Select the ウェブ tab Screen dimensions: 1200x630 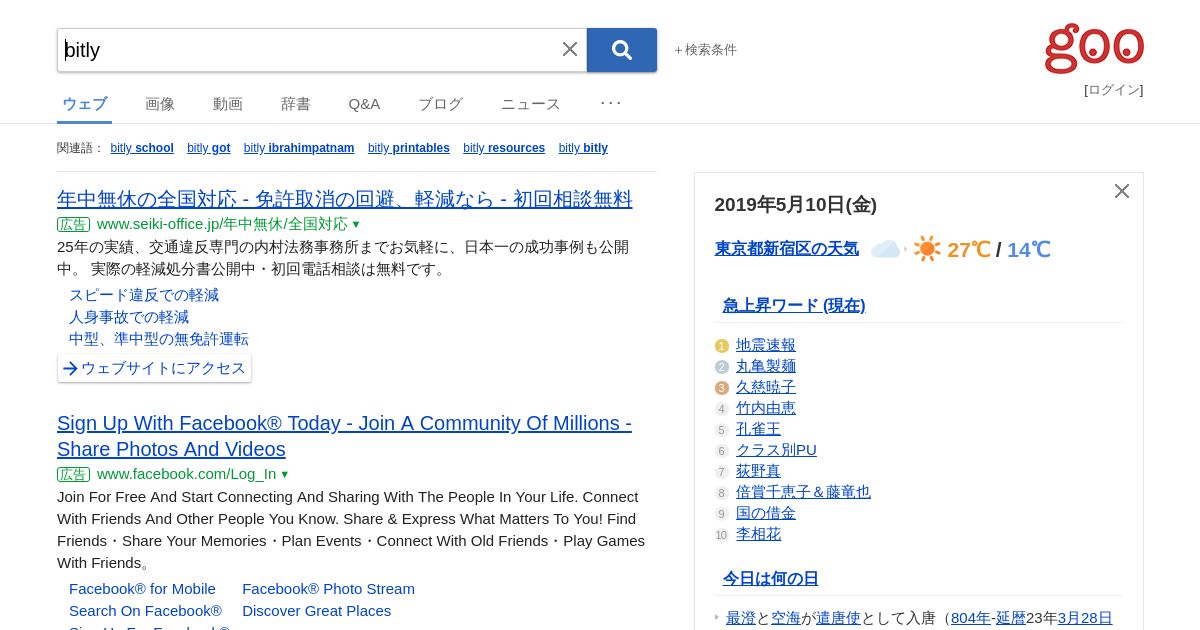[85, 104]
